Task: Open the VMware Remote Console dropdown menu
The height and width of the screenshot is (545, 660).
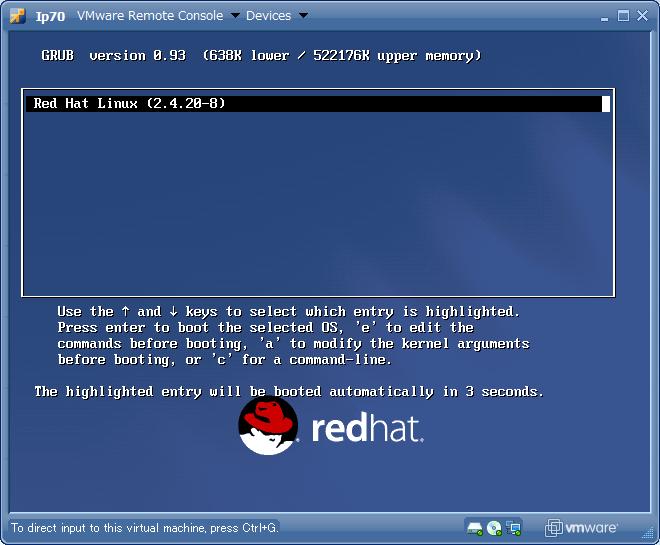Action: (x=158, y=16)
